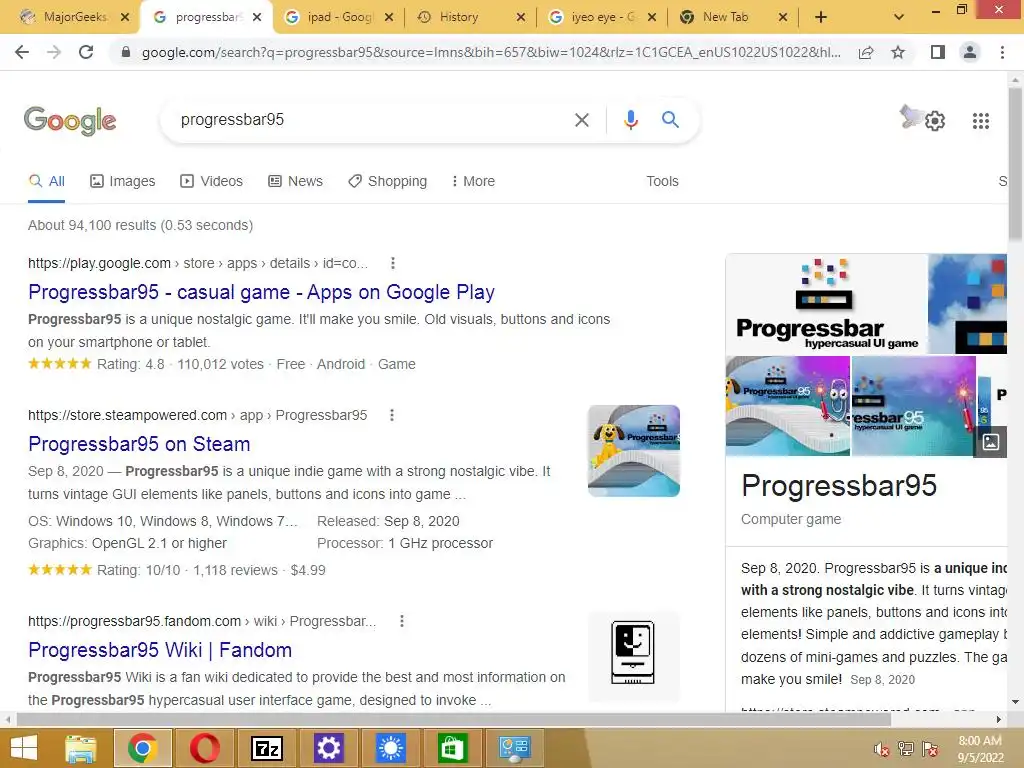Start voice search with microphone
Image resolution: width=1024 pixels, height=768 pixels.
630,120
